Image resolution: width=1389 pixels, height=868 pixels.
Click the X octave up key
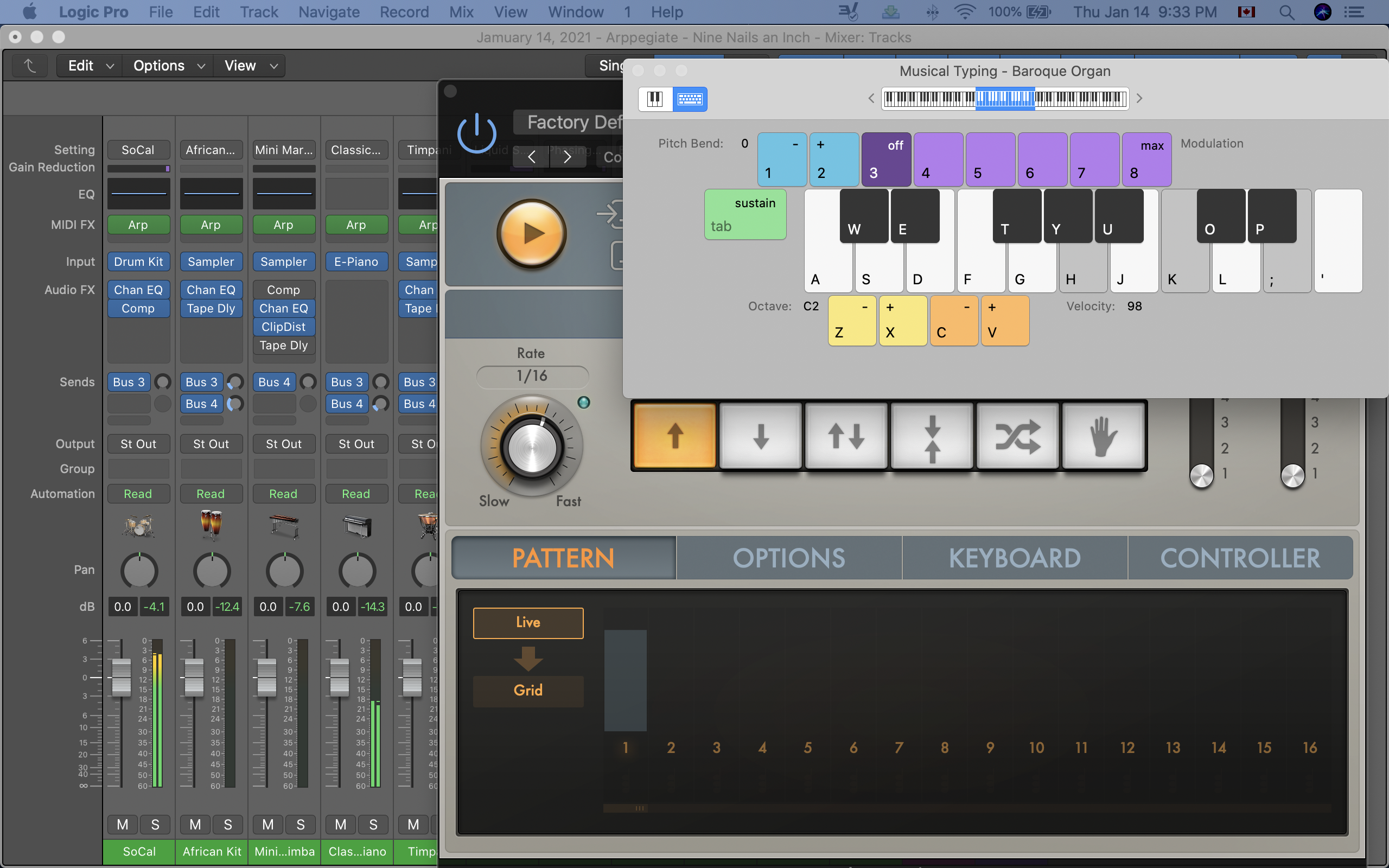click(x=903, y=321)
